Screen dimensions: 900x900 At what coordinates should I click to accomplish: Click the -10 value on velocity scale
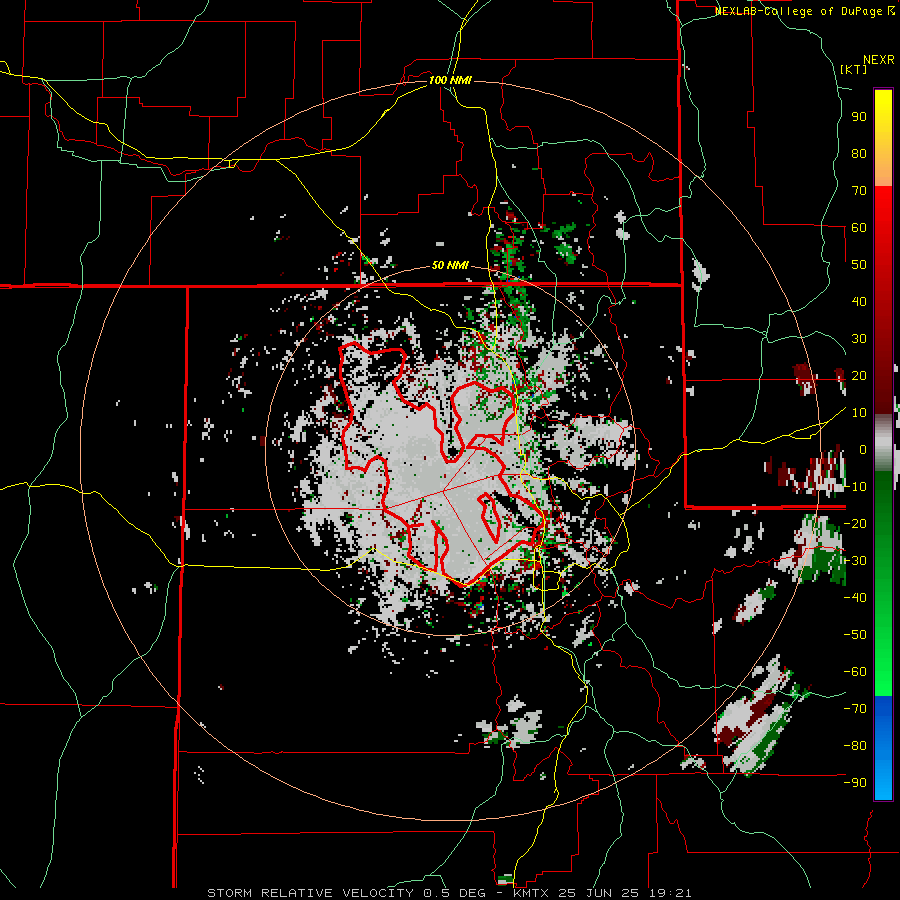[855, 487]
